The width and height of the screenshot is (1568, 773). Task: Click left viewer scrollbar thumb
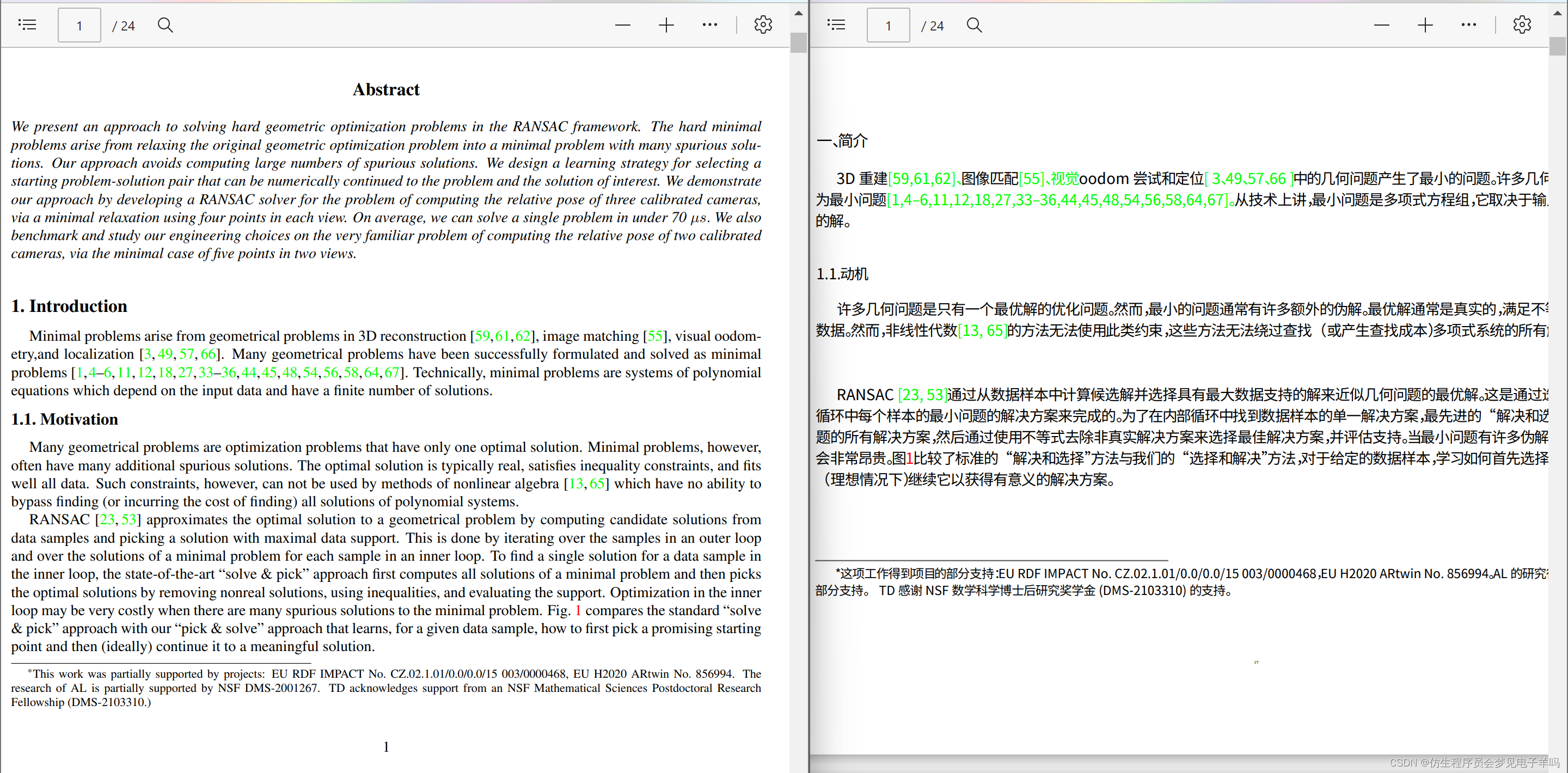[799, 42]
